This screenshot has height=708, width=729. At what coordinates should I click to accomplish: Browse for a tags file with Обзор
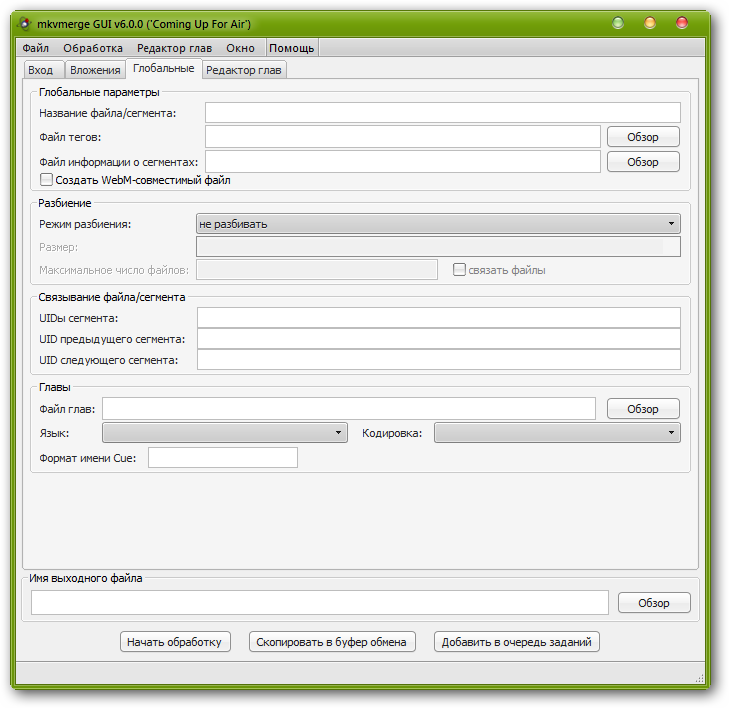[x=643, y=137]
